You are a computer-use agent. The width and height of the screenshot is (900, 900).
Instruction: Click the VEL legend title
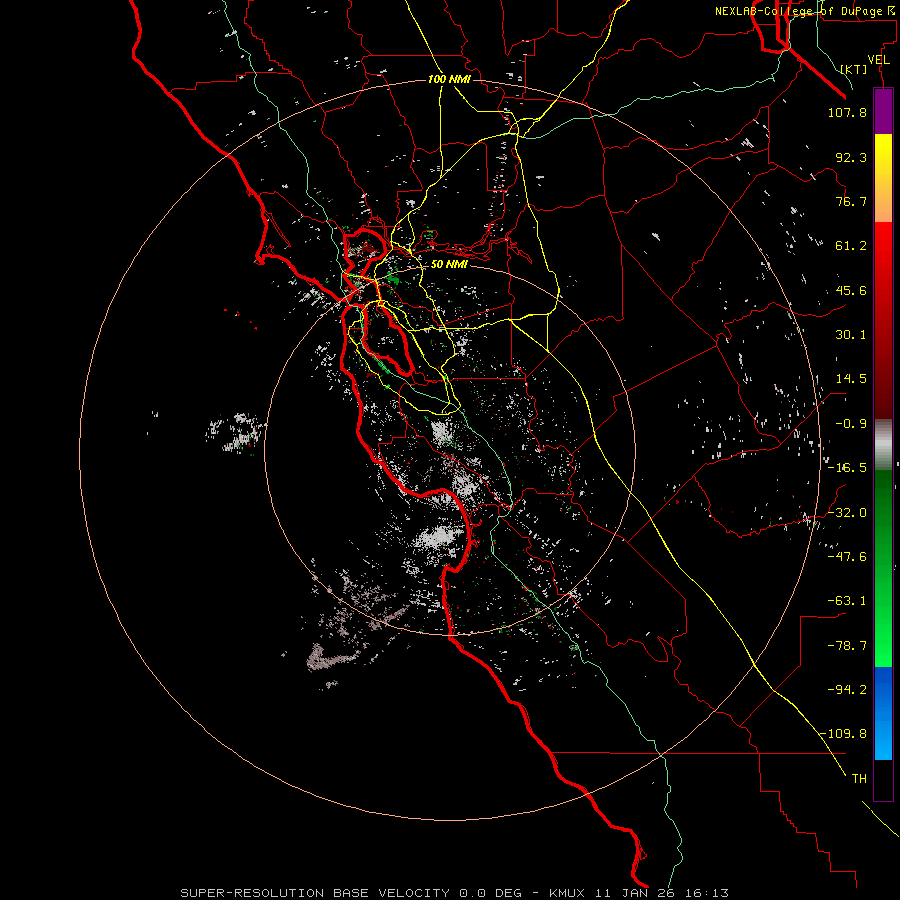point(878,60)
